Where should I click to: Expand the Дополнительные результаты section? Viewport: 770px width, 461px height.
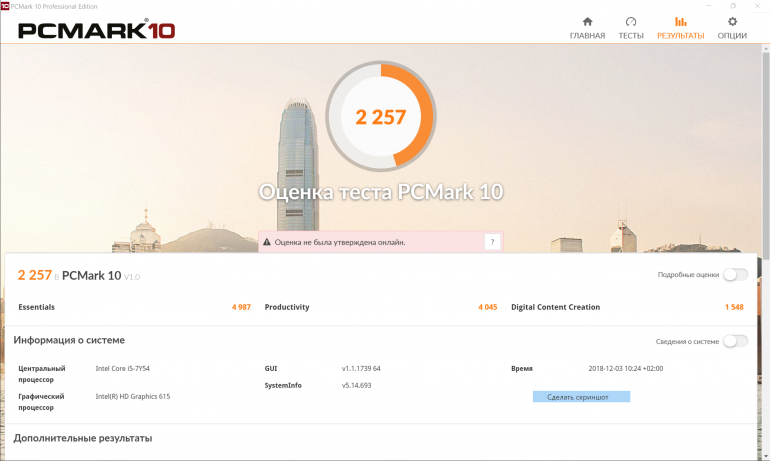(x=83, y=438)
